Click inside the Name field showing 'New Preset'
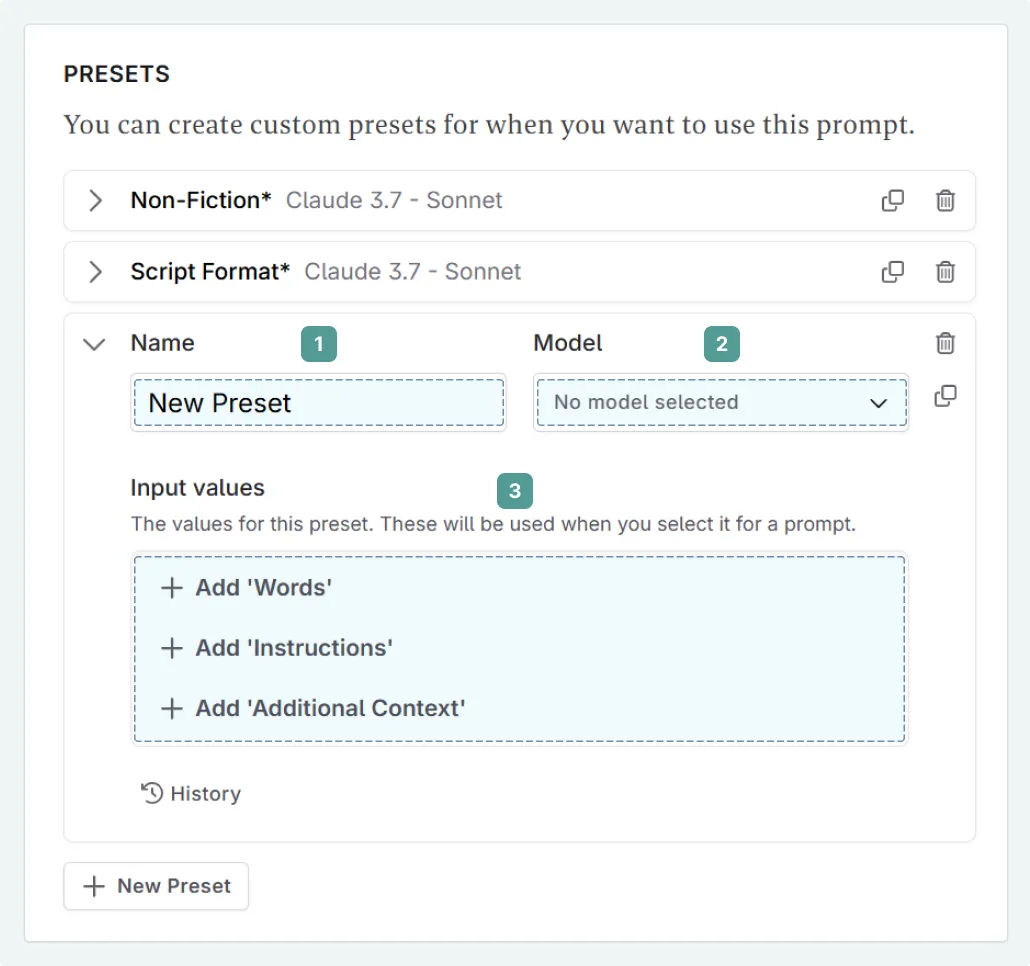This screenshot has width=1030, height=966. point(318,403)
